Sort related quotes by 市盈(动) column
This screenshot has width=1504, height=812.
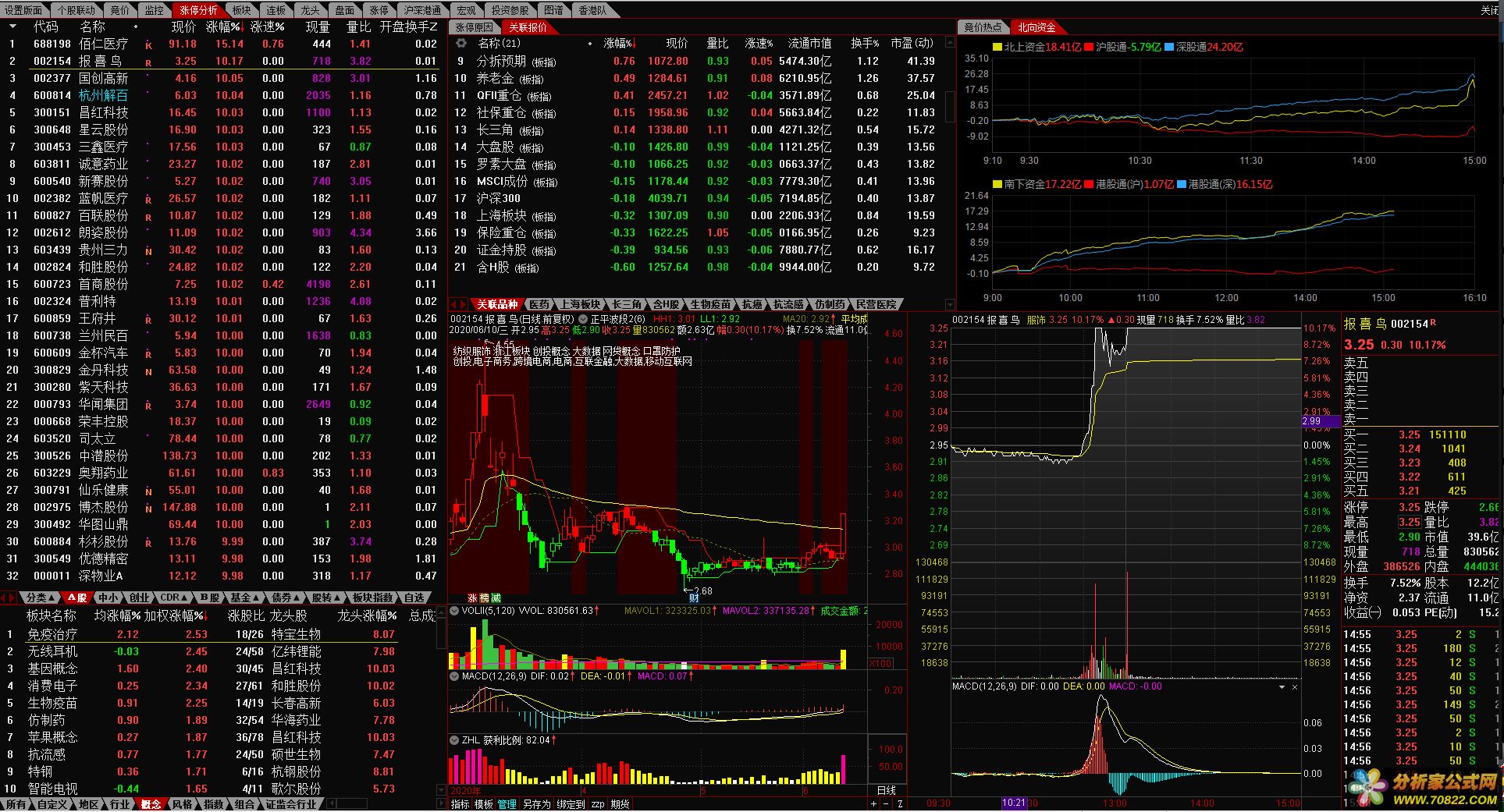(912, 44)
